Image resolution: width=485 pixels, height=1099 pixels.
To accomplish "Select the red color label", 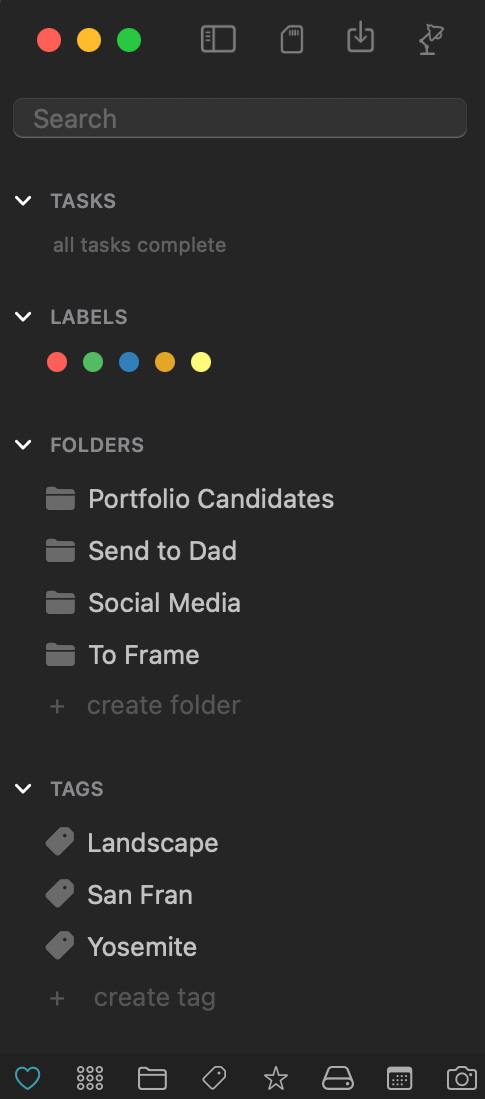I will pyautogui.click(x=57, y=362).
